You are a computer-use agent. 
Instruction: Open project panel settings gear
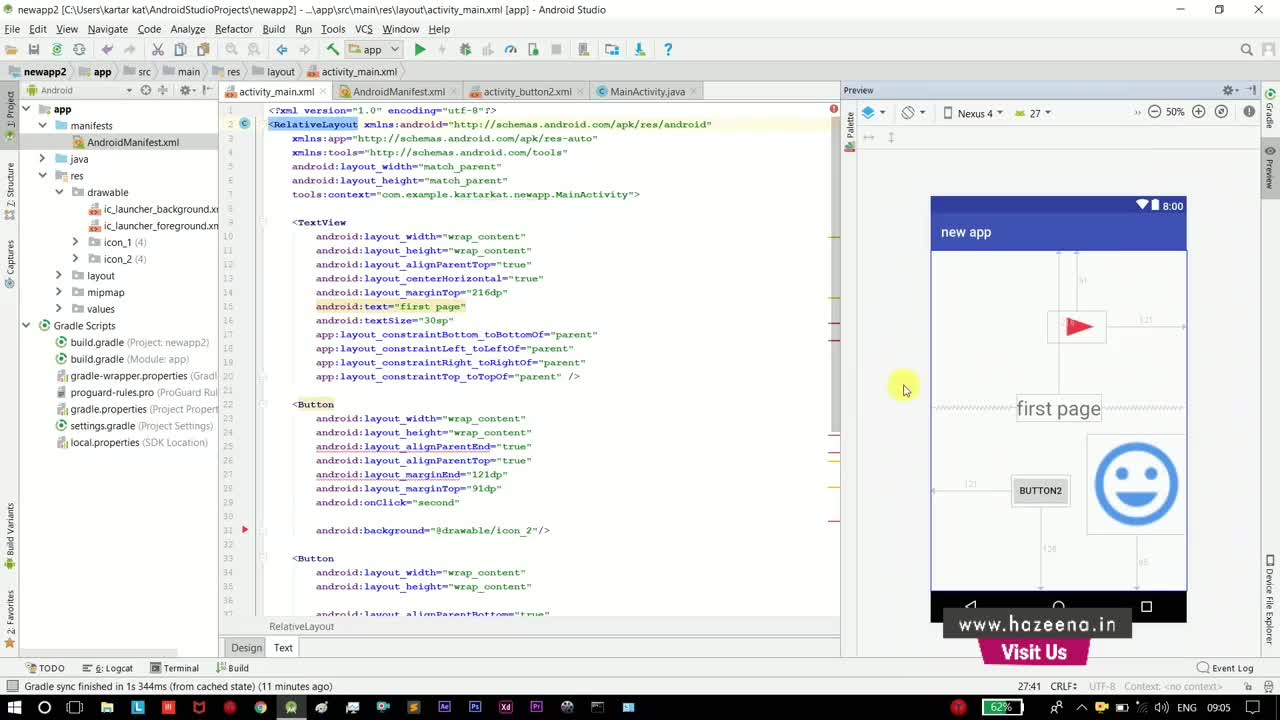pos(186,90)
